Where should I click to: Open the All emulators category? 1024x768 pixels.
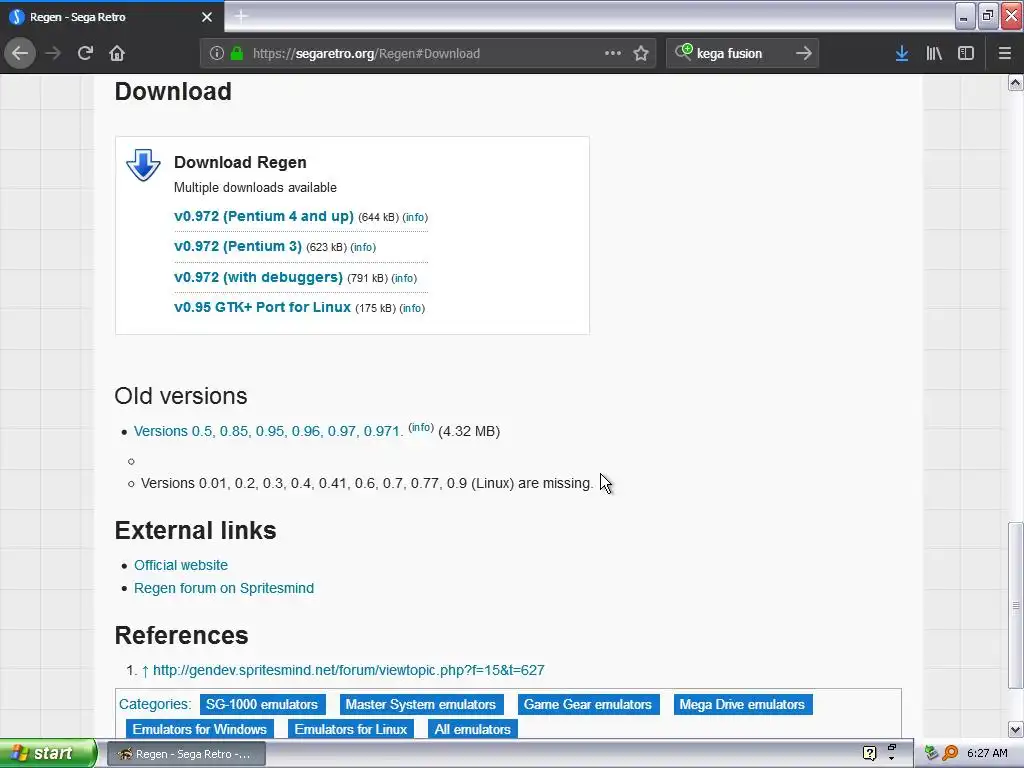point(473,729)
